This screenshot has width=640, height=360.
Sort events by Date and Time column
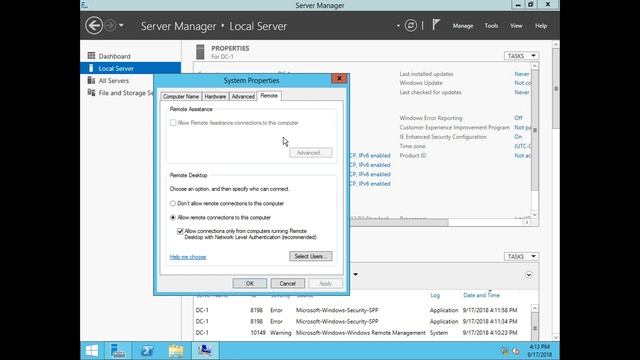pyautogui.click(x=481, y=295)
